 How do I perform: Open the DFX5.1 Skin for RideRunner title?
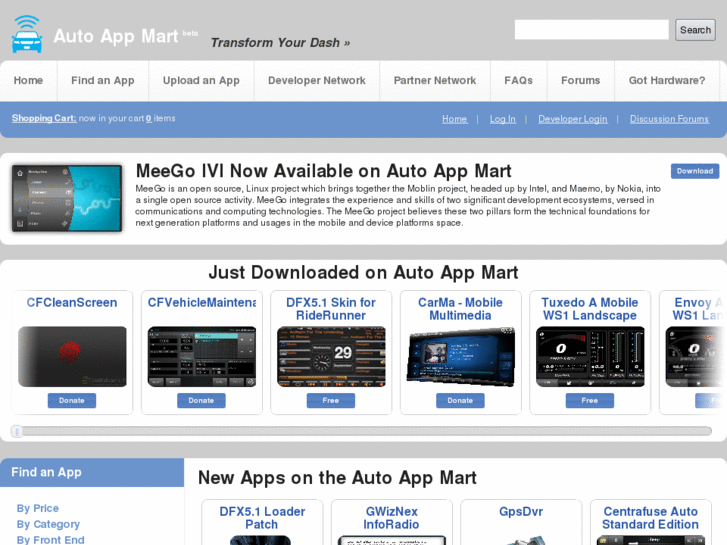[x=331, y=309]
